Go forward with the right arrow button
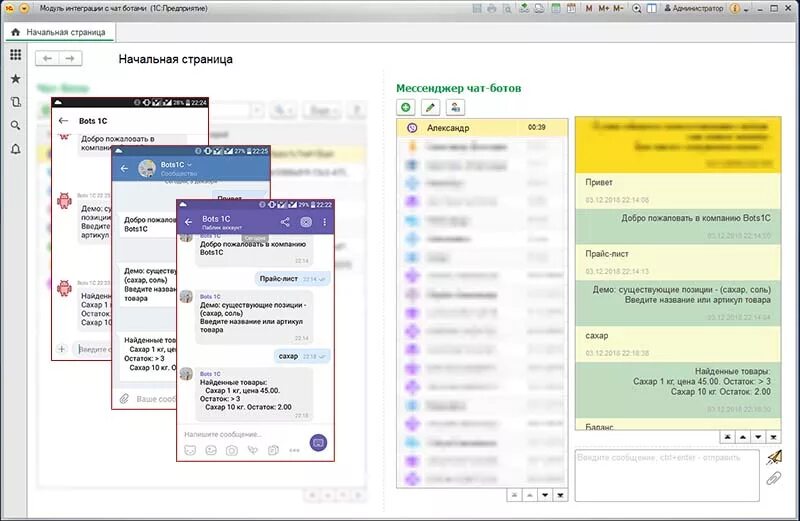 pos(70,59)
